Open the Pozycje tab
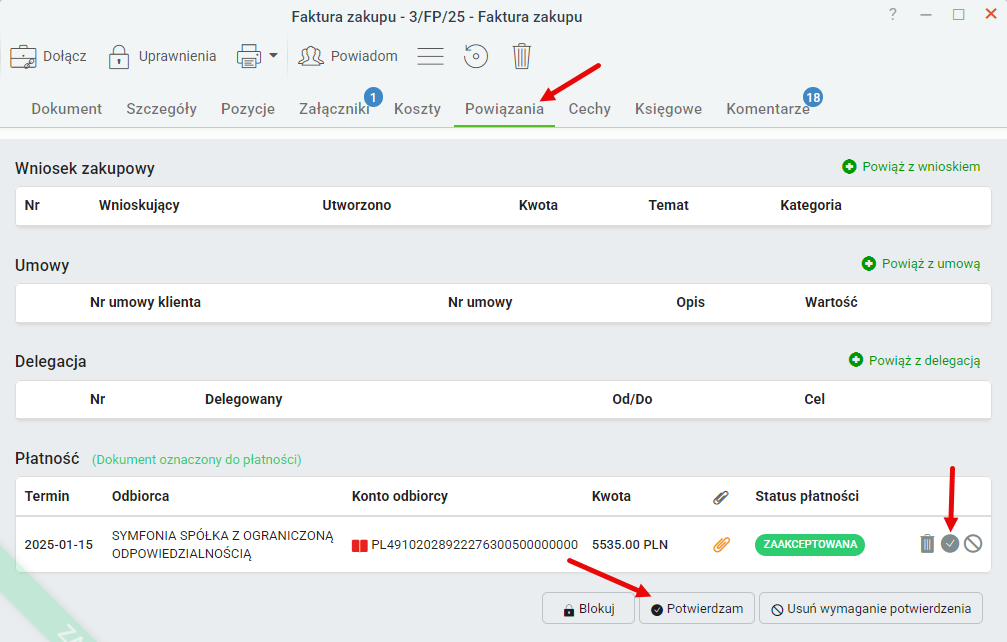 pyautogui.click(x=248, y=109)
